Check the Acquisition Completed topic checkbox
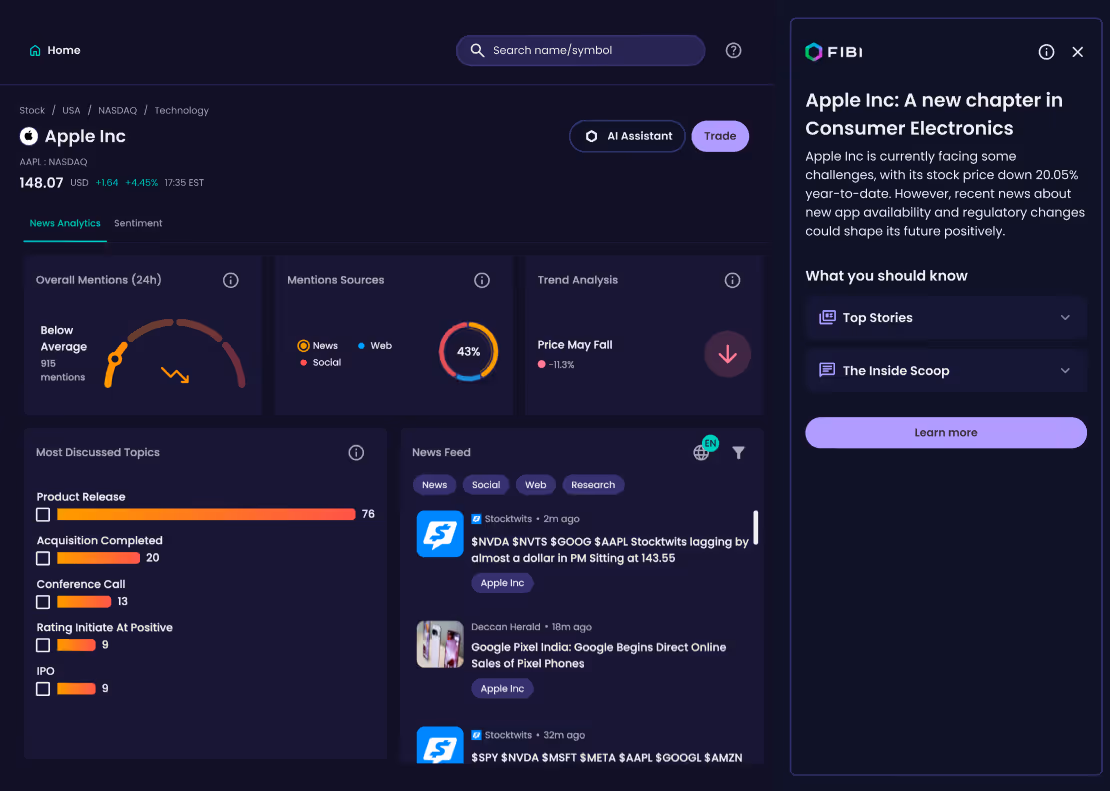 pyautogui.click(x=43, y=559)
